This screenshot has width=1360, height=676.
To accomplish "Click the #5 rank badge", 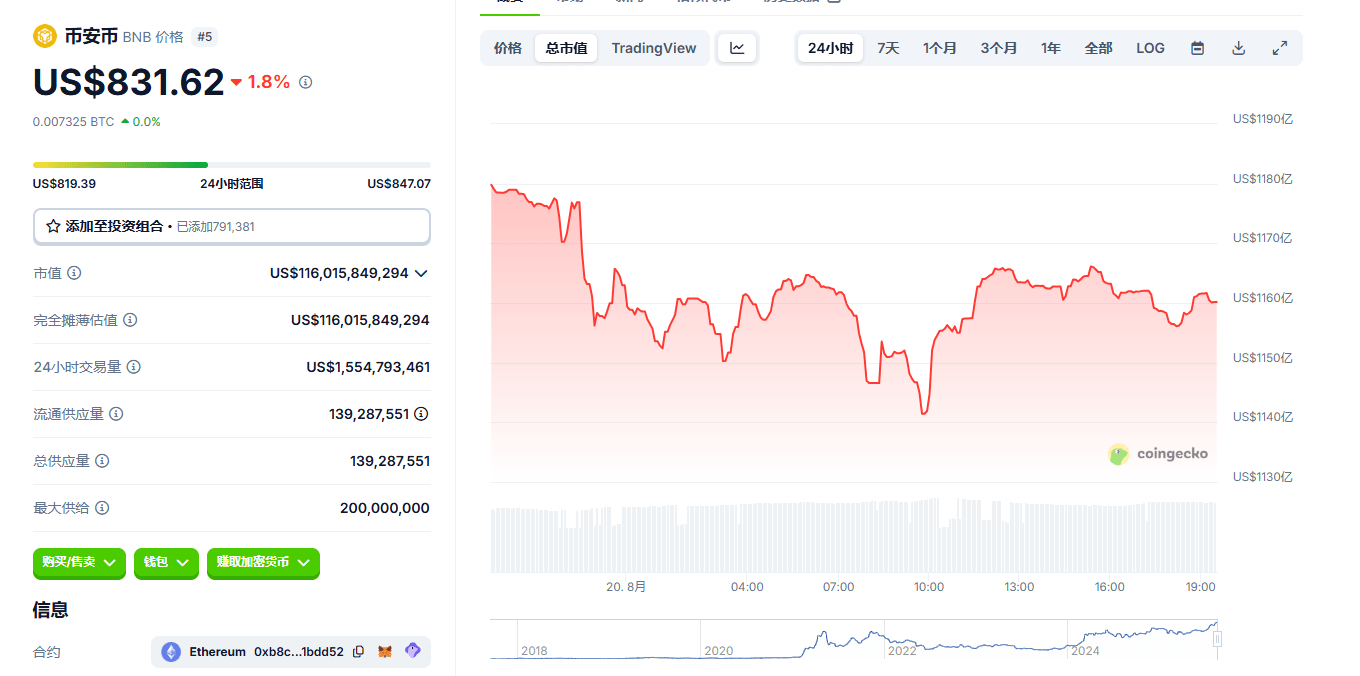I will (x=204, y=37).
